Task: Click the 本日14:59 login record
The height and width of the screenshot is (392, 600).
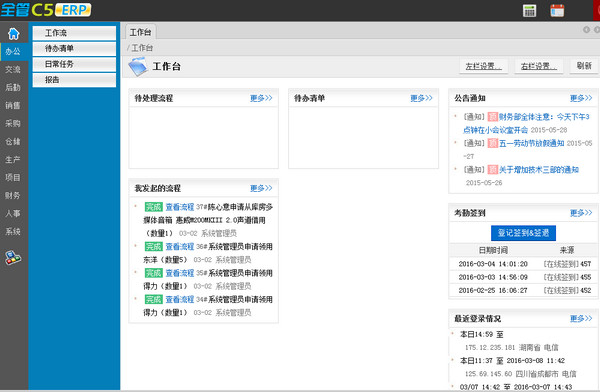Action: [481, 334]
